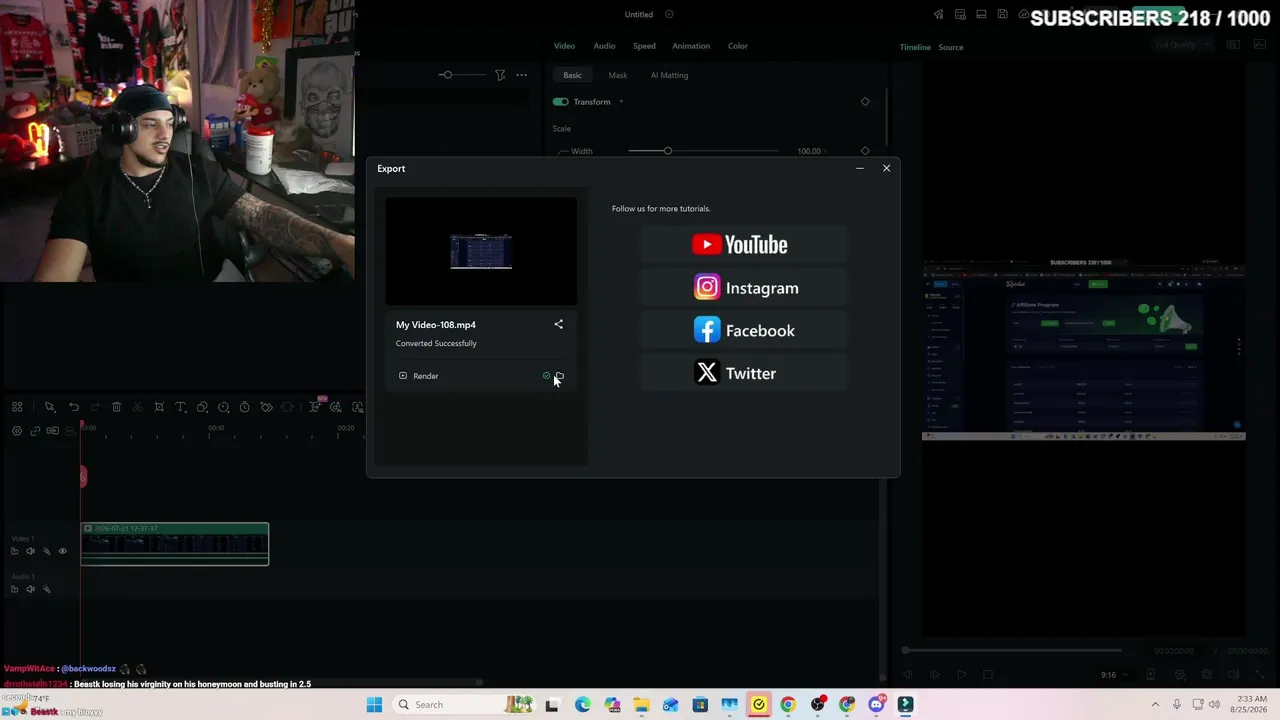Open the Instagram follow link
1280x720 pixels.
pos(746,288)
